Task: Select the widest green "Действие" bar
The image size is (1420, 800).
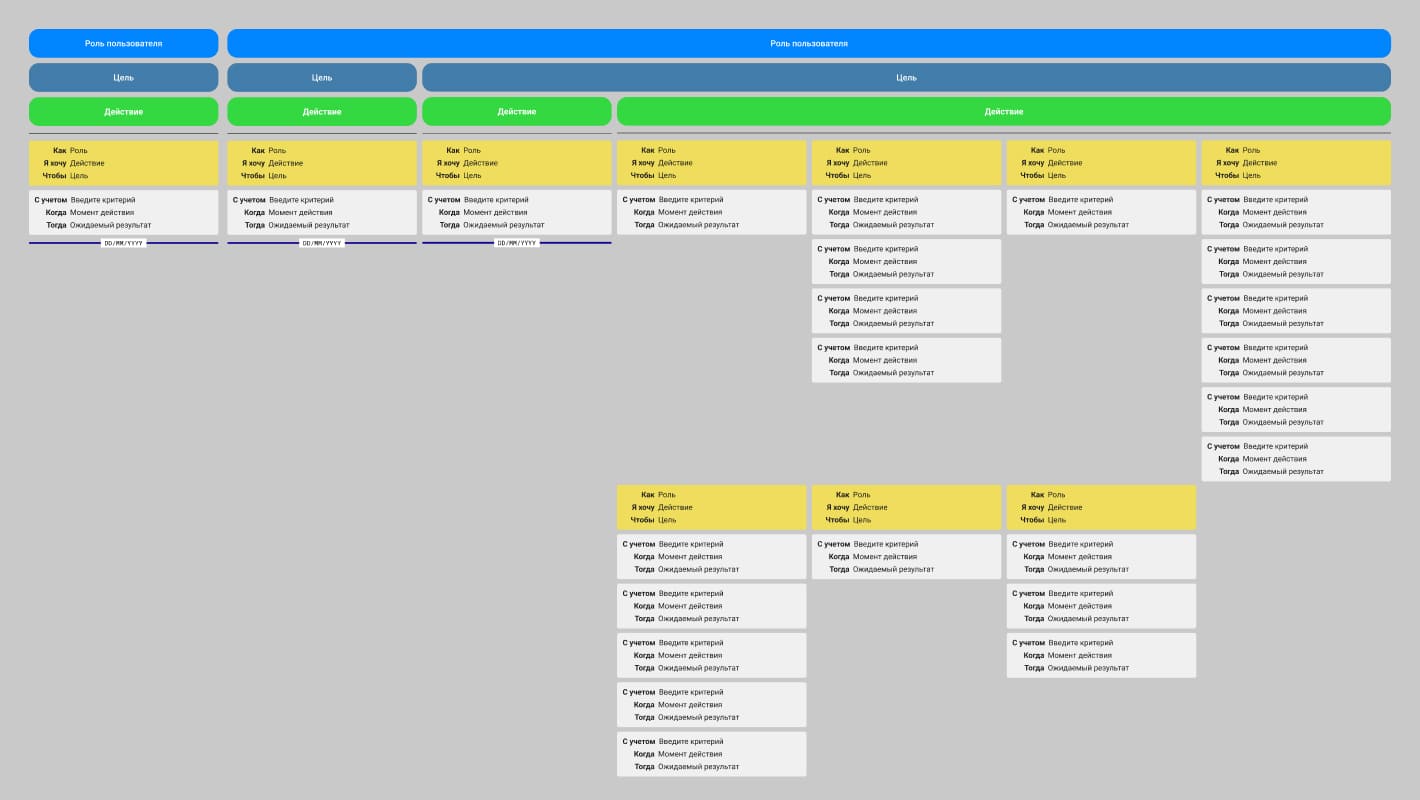Action: click(x=1003, y=111)
